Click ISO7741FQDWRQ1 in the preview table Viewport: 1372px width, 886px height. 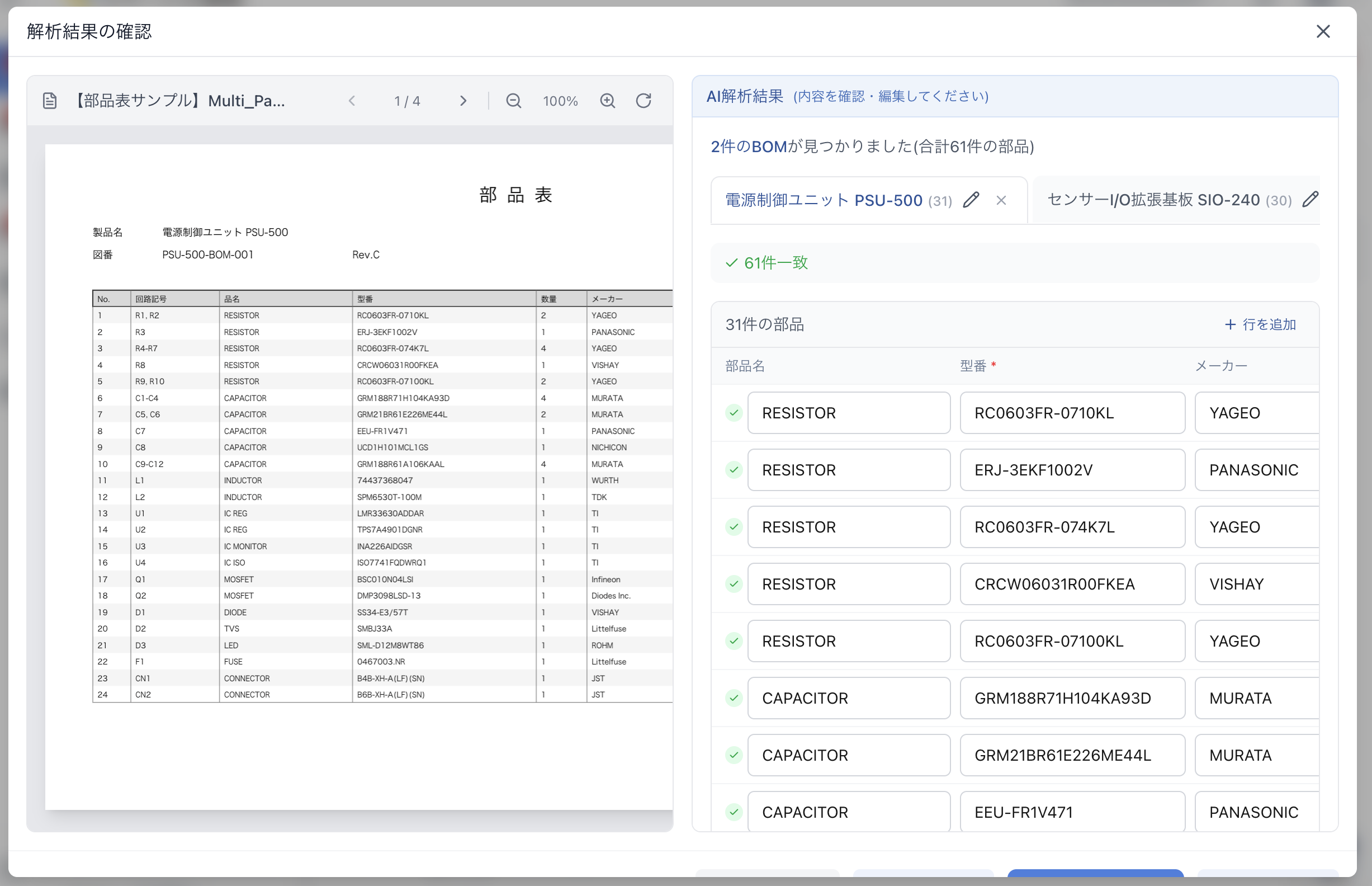391,562
